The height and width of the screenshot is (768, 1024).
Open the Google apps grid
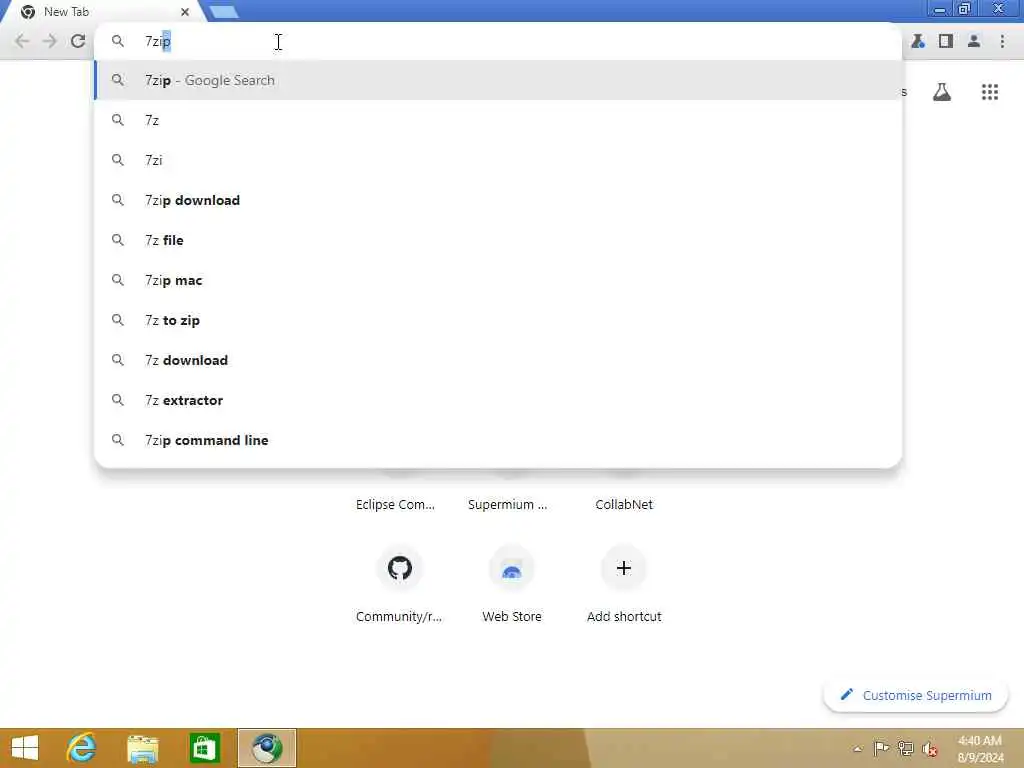click(x=990, y=92)
